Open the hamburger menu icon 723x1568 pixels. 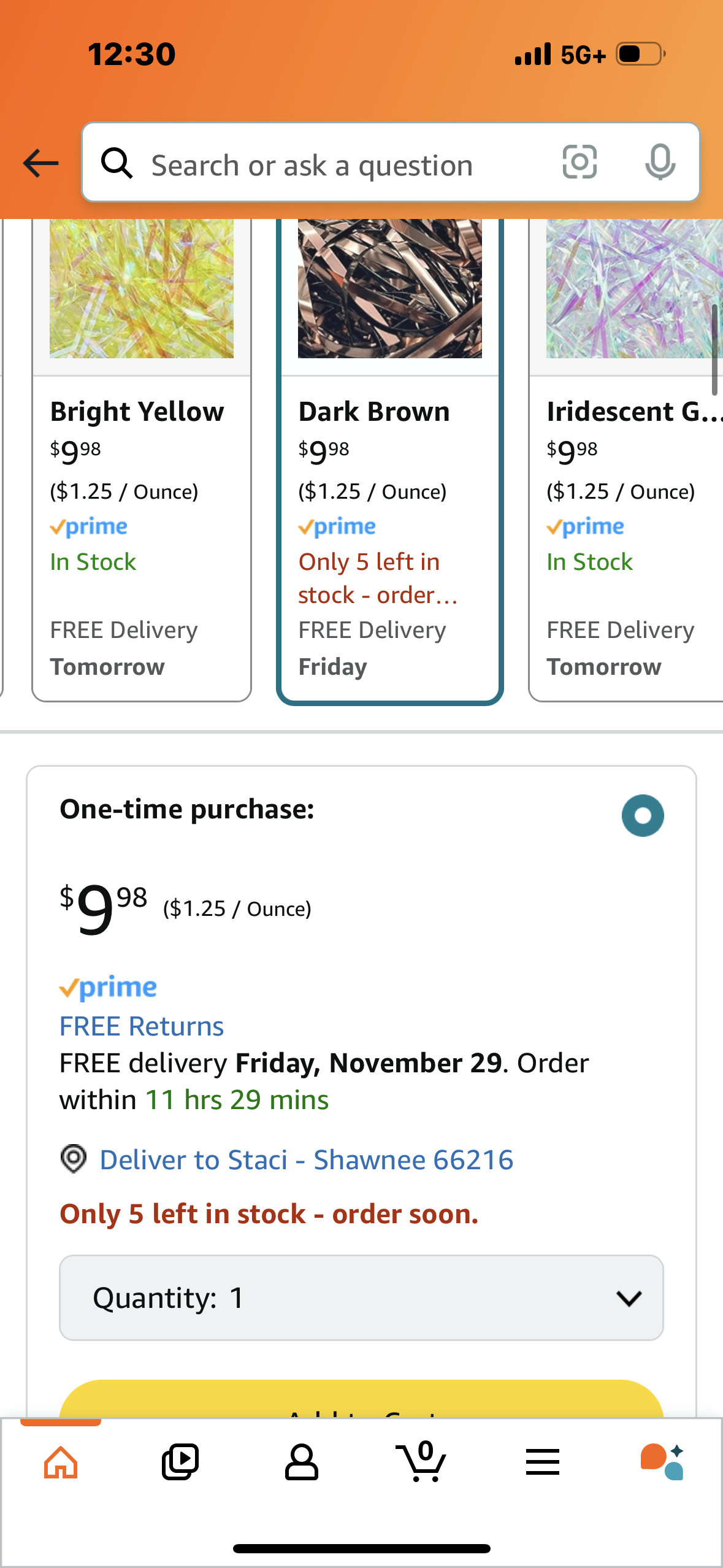[543, 1462]
